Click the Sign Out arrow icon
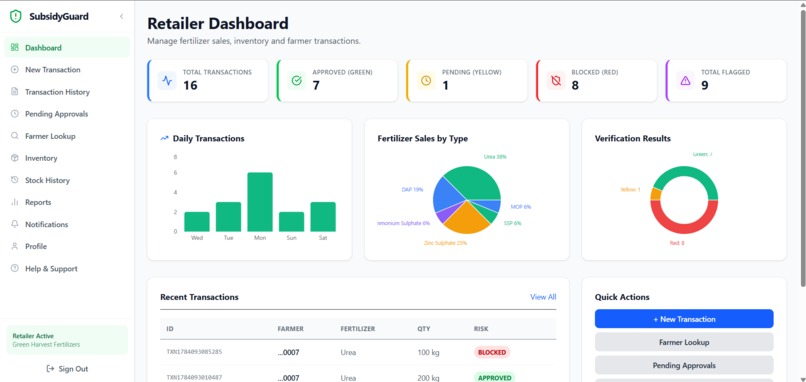Image resolution: width=806 pixels, height=382 pixels. 50,369
